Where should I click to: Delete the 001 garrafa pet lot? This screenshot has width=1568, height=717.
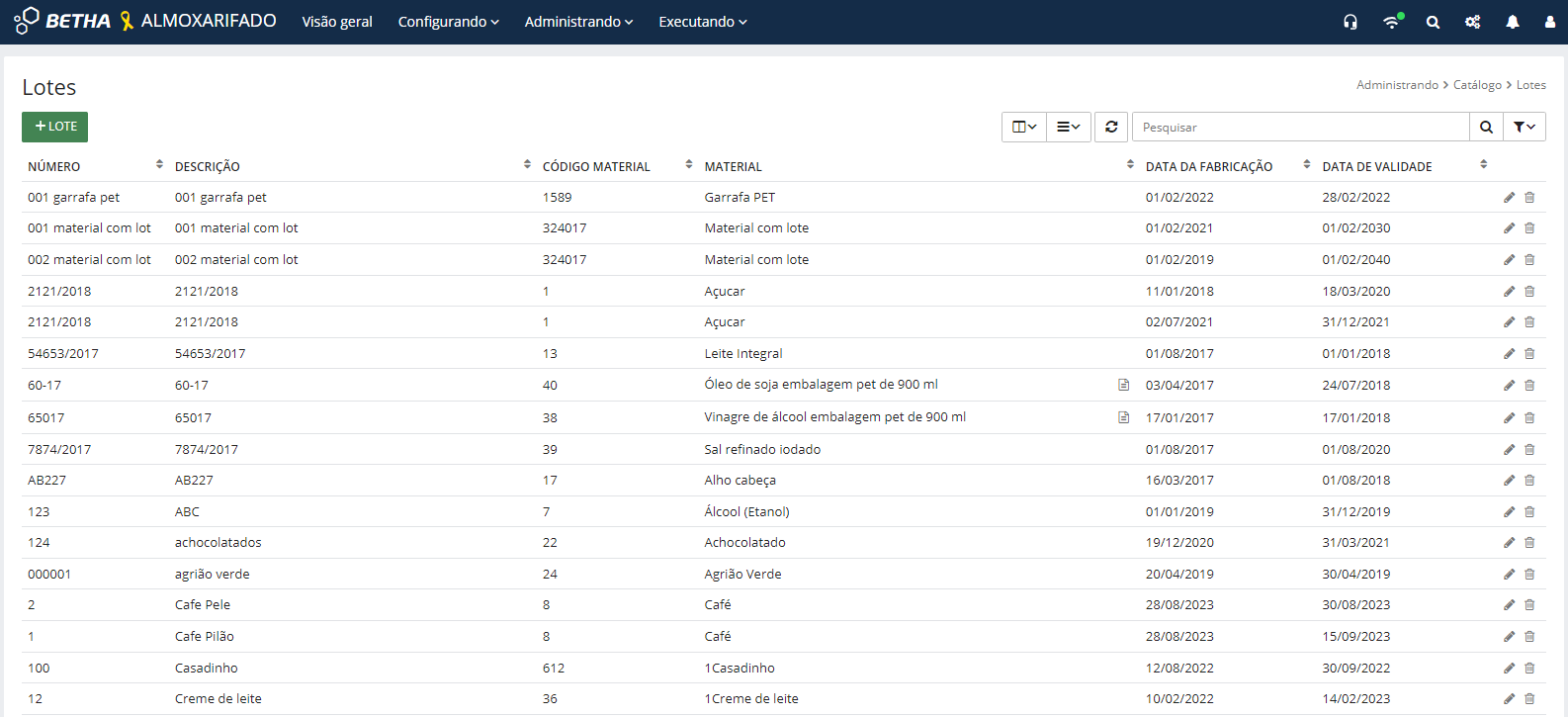coord(1529,198)
